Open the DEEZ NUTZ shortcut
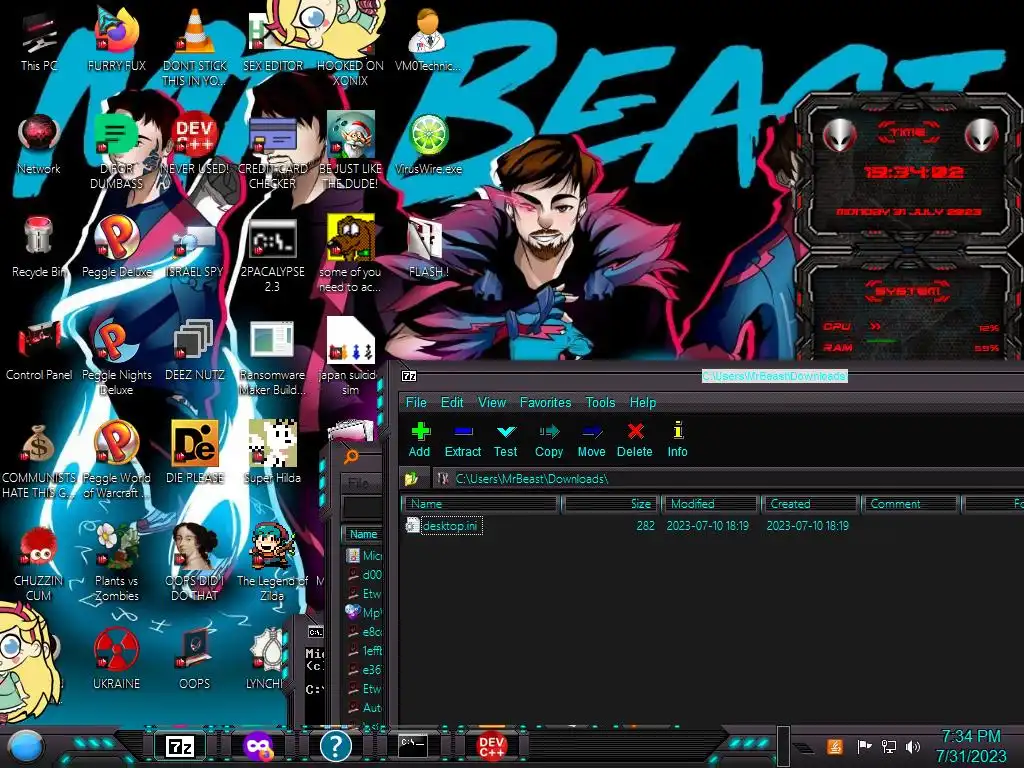The image size is (1024, 768). tap(195, 350)
